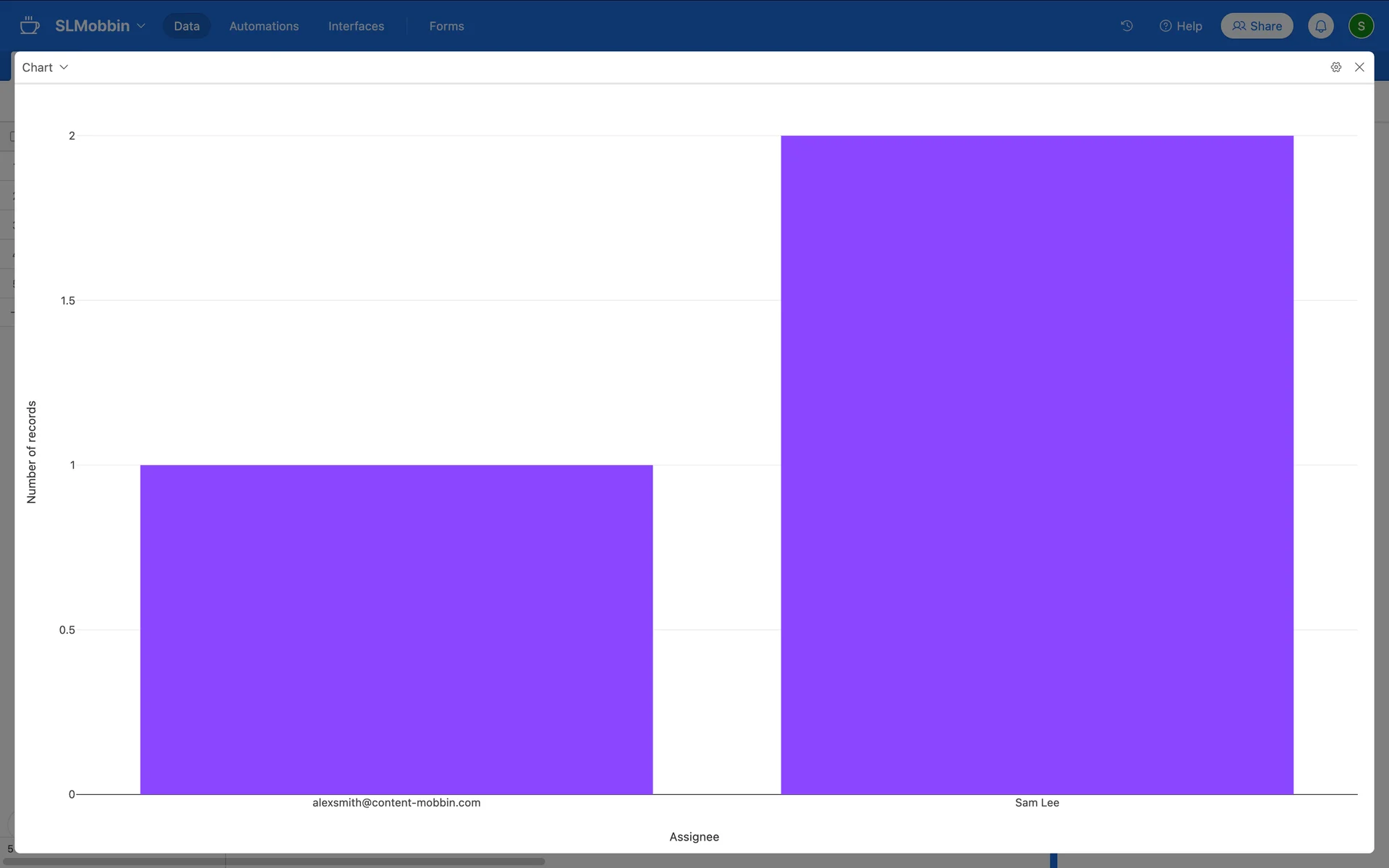Switch to the Data tab
Screen dimensions: 1389x868
tap(186, 26)
